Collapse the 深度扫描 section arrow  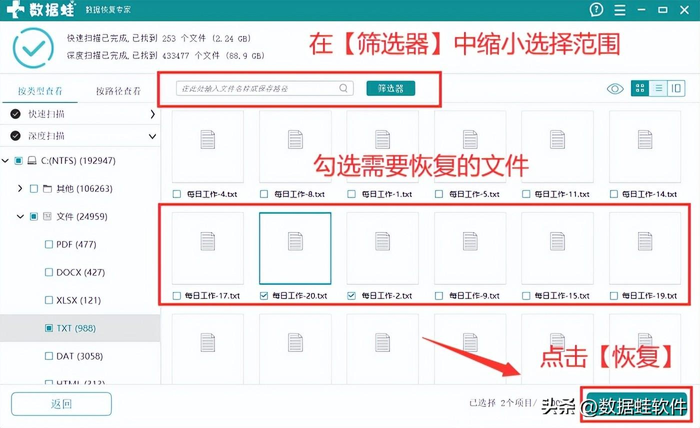pos(153,136)
